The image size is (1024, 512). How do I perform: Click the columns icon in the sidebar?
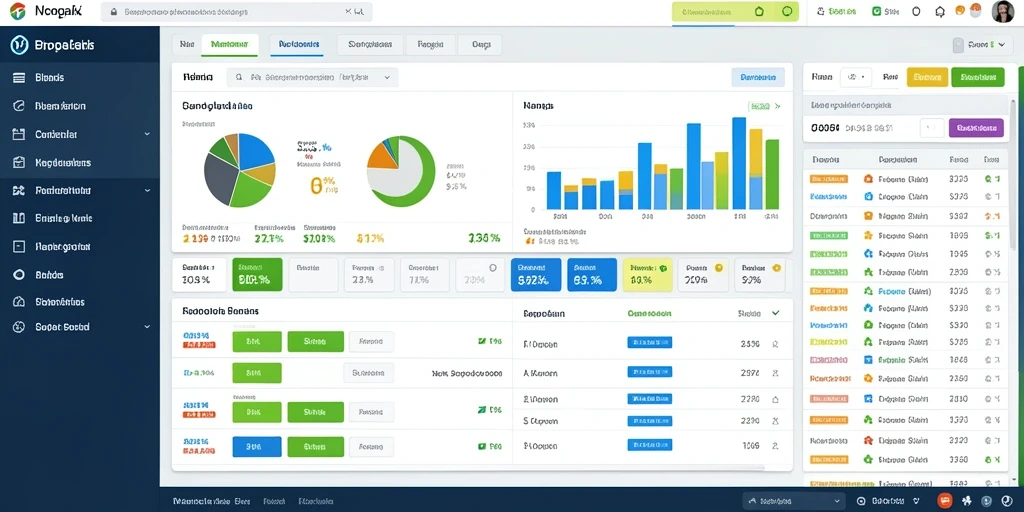pos(18,218)
